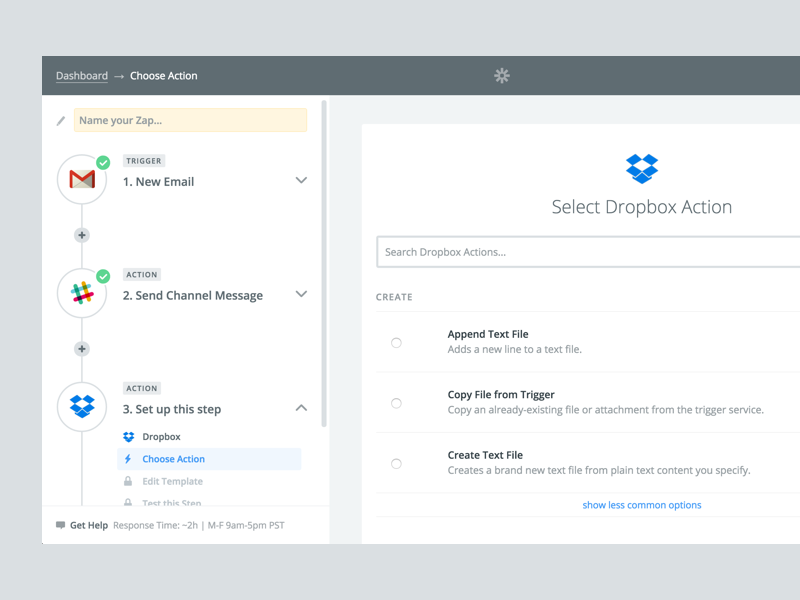The image size is (800, 600).
Task: Open the Slack action step icon
Action: pos(82,293)
